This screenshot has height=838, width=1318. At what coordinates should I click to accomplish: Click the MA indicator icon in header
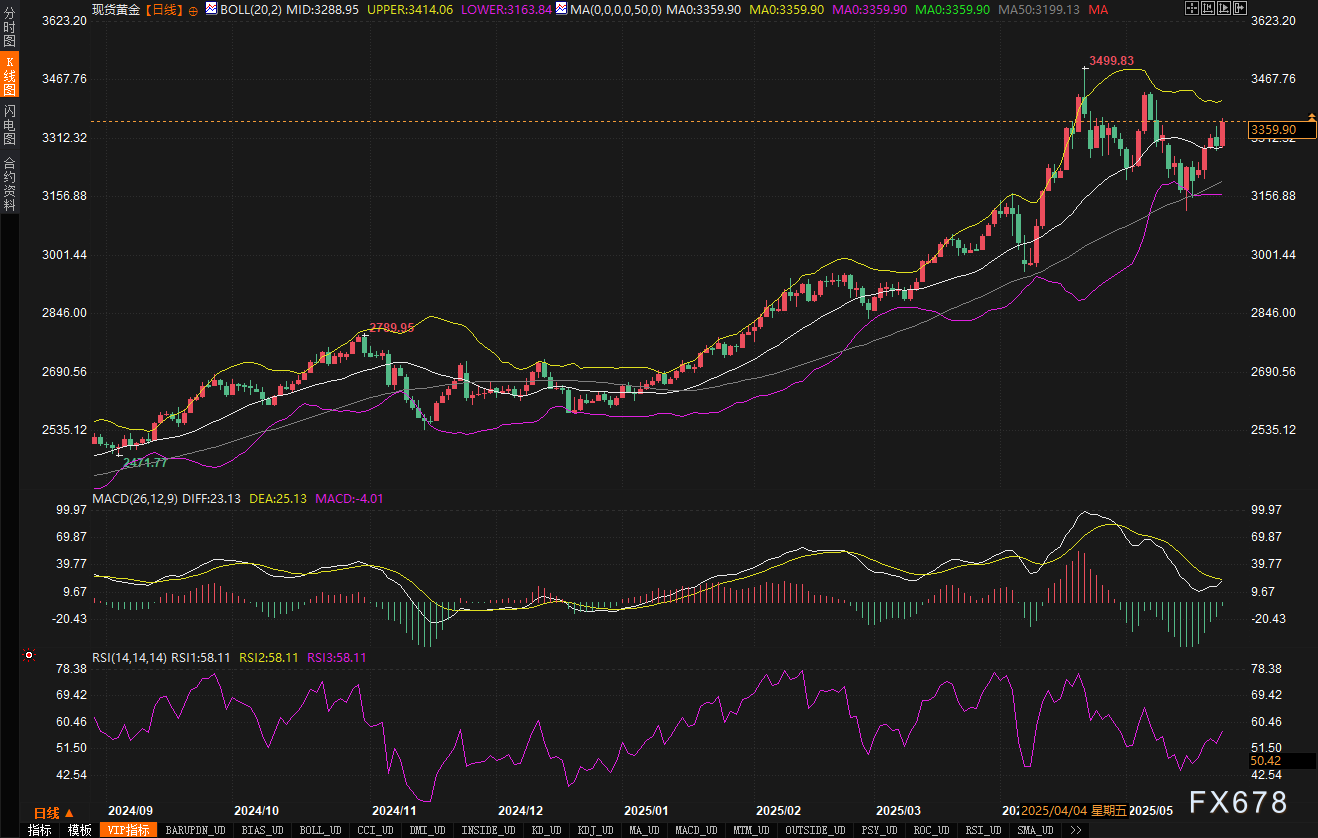[561, 9]
